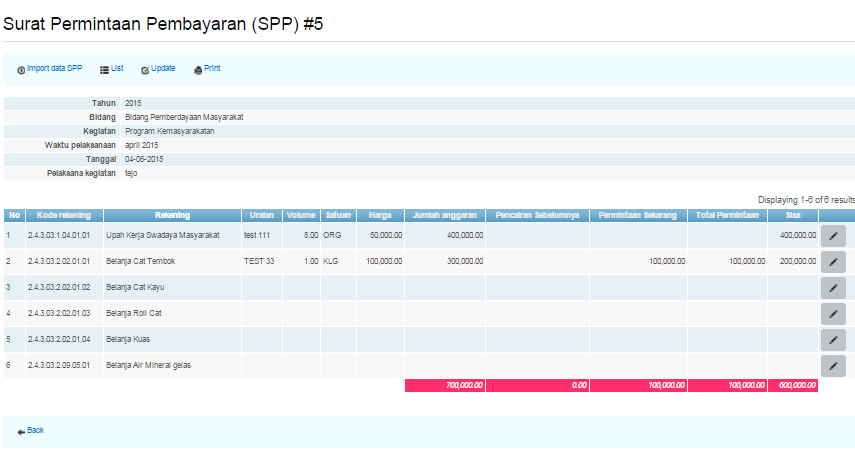
Task: Edit the Belanja Cat Tembok row
Action: [x=832, y=262]
